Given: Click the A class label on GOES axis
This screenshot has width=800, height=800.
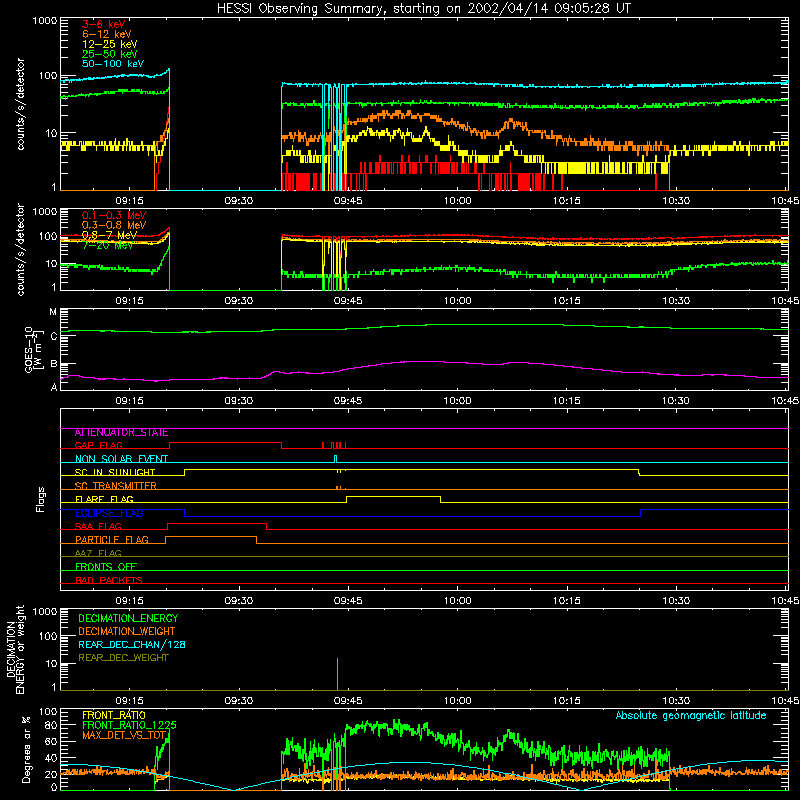Looking at the screenshot, I should point(54,387).
